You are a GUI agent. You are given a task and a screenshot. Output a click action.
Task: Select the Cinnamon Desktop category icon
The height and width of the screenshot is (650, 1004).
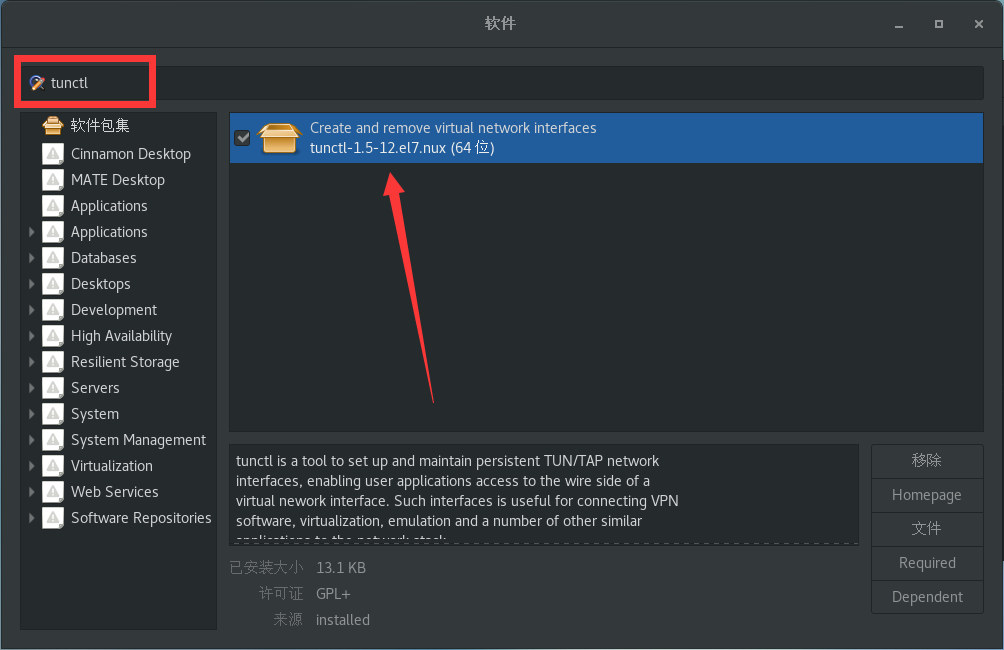click(52, 153)
